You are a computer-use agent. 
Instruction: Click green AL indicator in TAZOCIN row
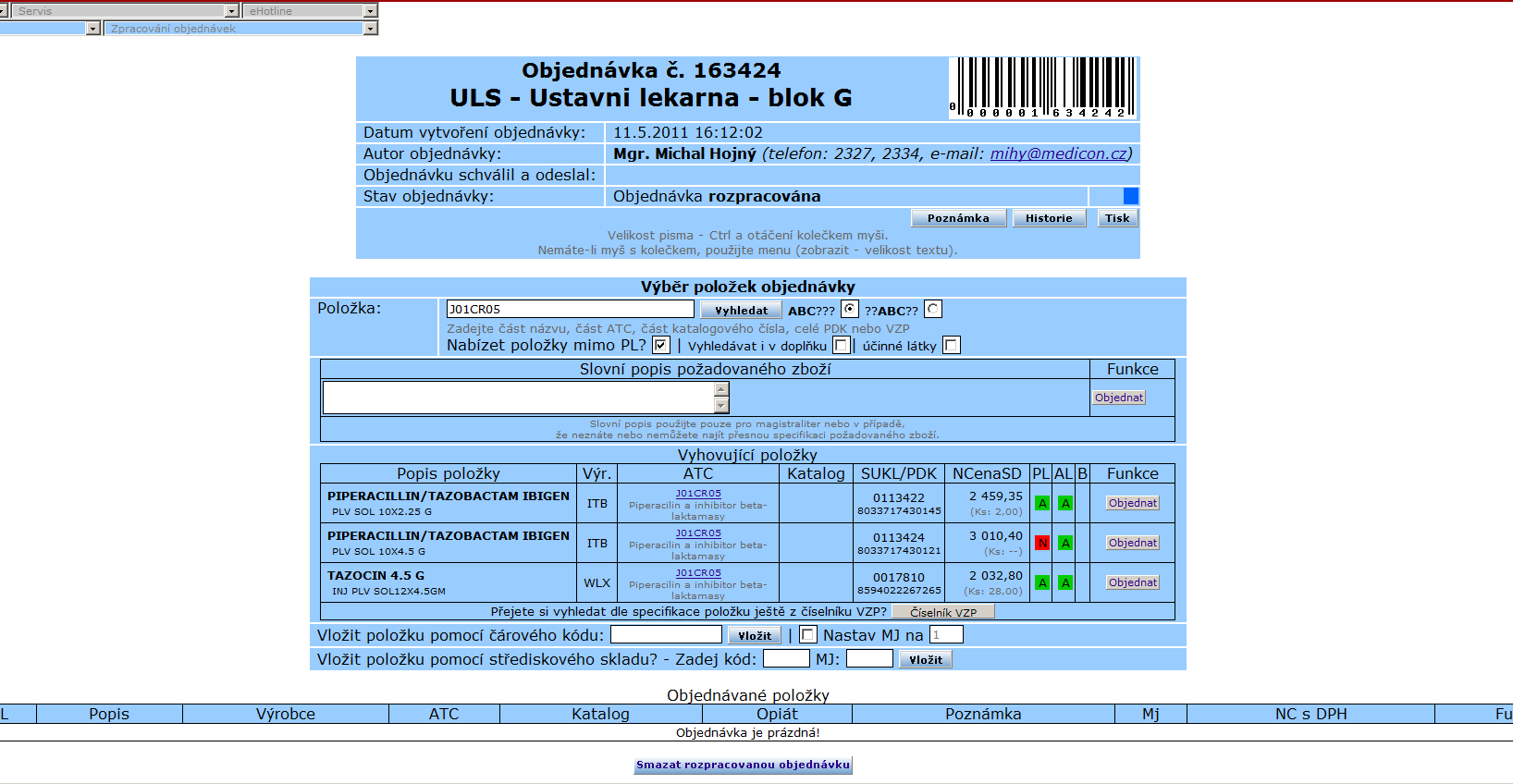pyautogui.click(x=1065, y=583)
